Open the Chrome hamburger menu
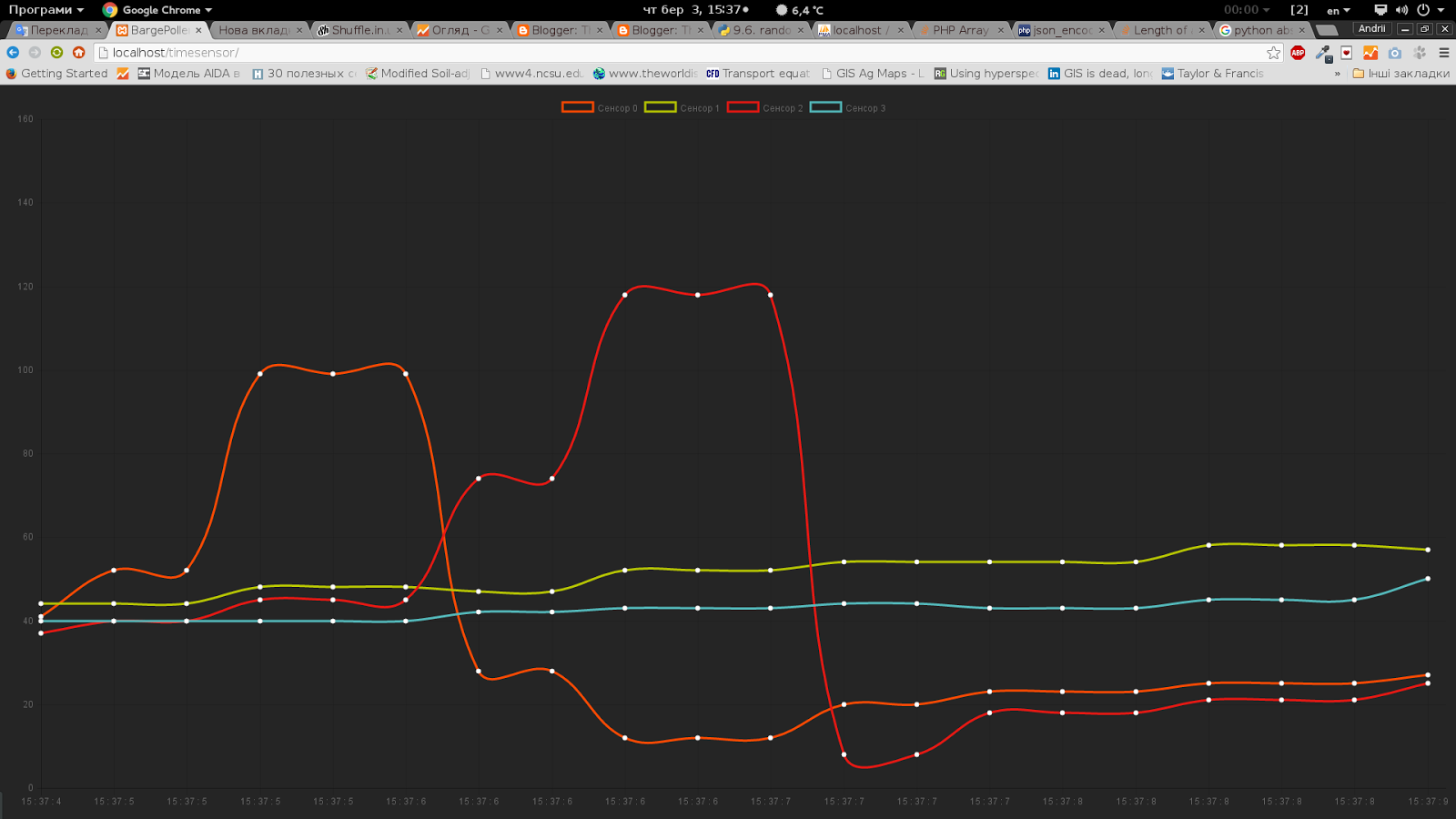The image size is (1456, 819). tap(1444, 53)
